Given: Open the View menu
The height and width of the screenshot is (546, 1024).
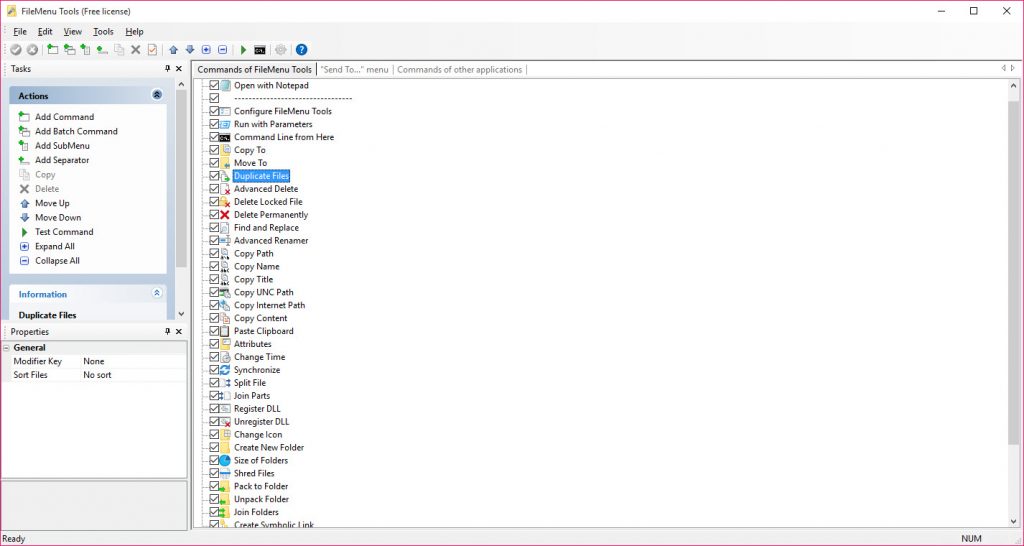Looking at the screenshot, I should coord(72,31).
